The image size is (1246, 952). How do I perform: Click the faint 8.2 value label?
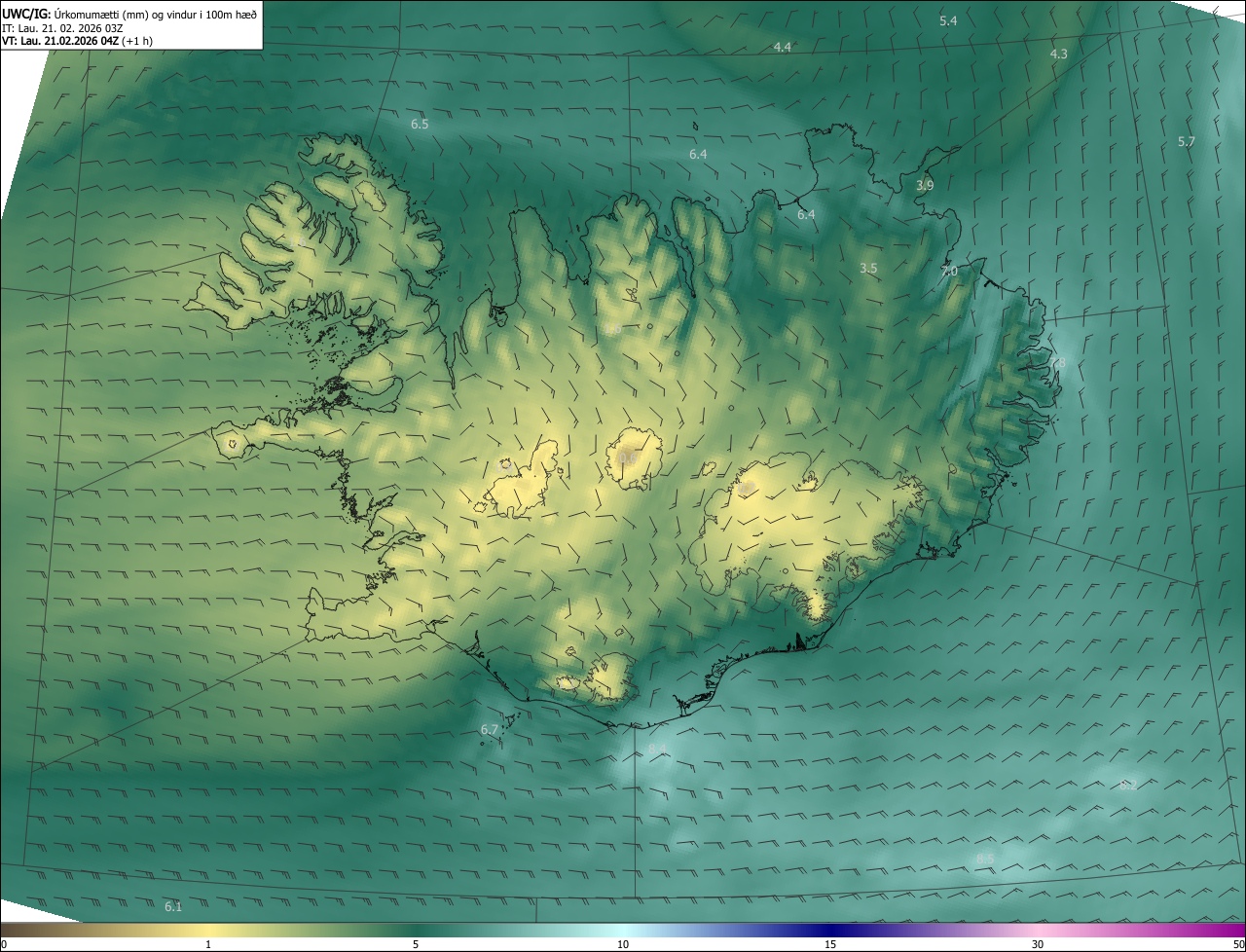coord(1128,785)
